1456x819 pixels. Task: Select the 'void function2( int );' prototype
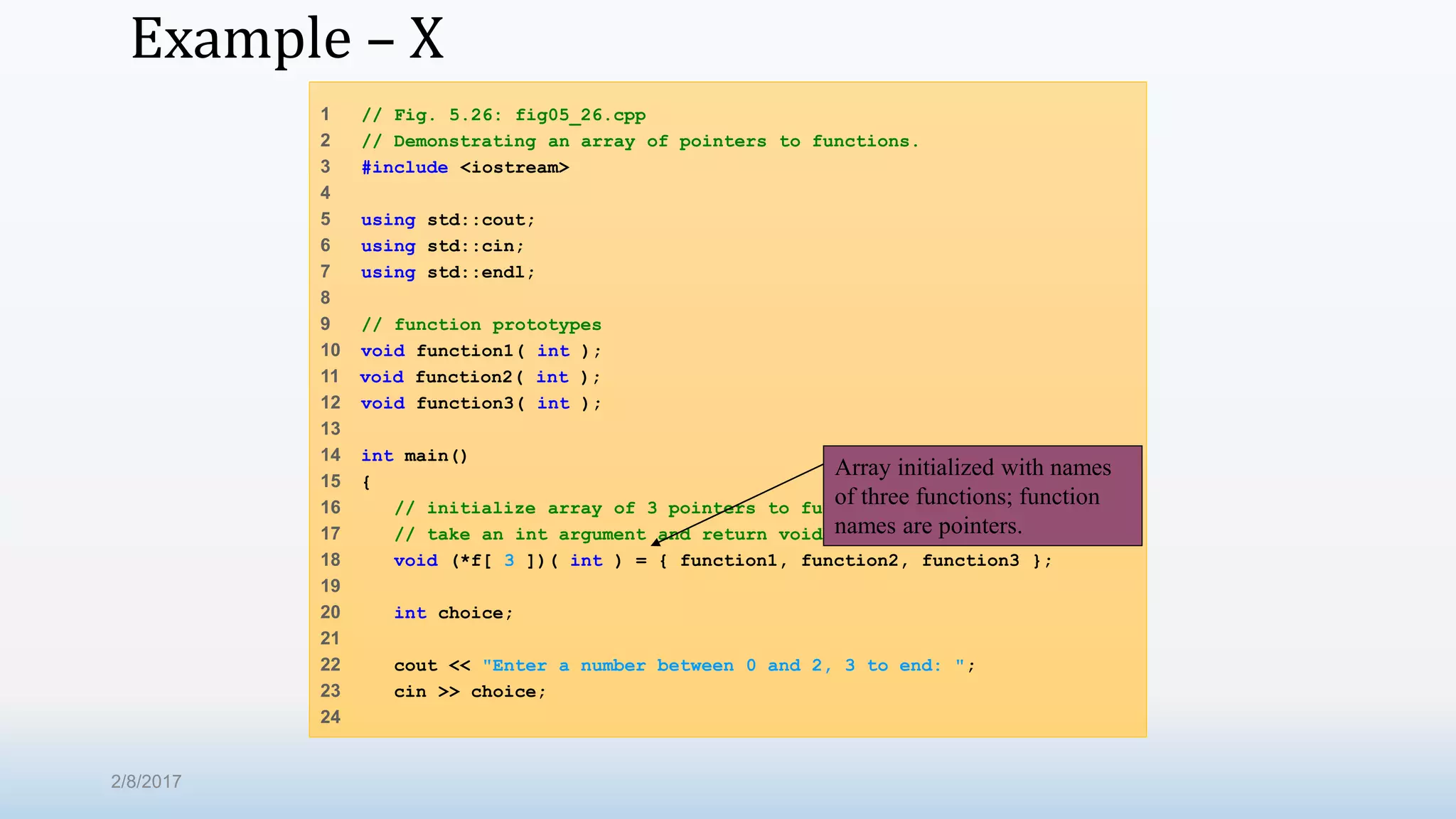pyautogui.click(x=481, y=378)
